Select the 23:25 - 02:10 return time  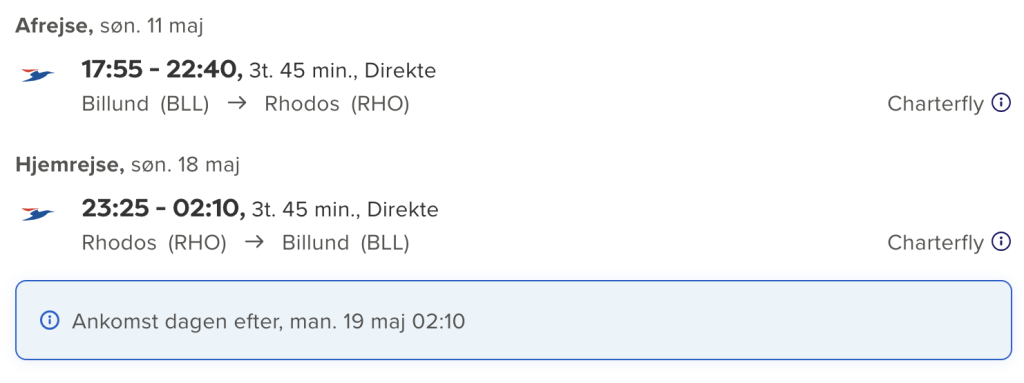coord(163,209)
